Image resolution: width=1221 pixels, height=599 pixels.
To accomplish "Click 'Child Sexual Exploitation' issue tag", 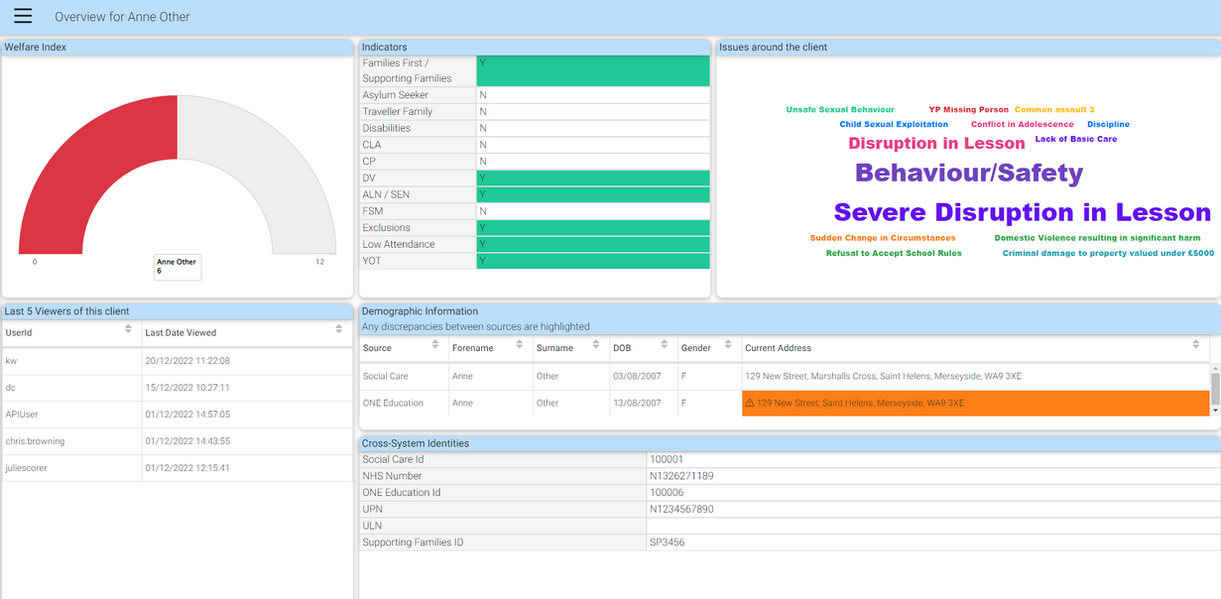I will [893, 125].
